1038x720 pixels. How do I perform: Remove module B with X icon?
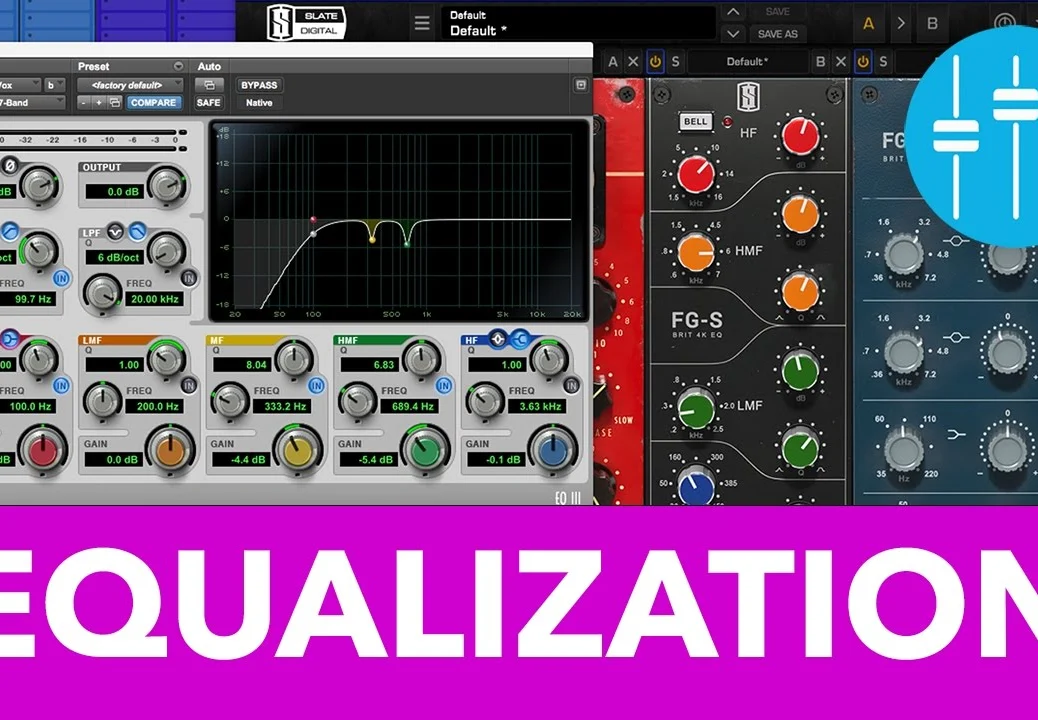(841, 62)
